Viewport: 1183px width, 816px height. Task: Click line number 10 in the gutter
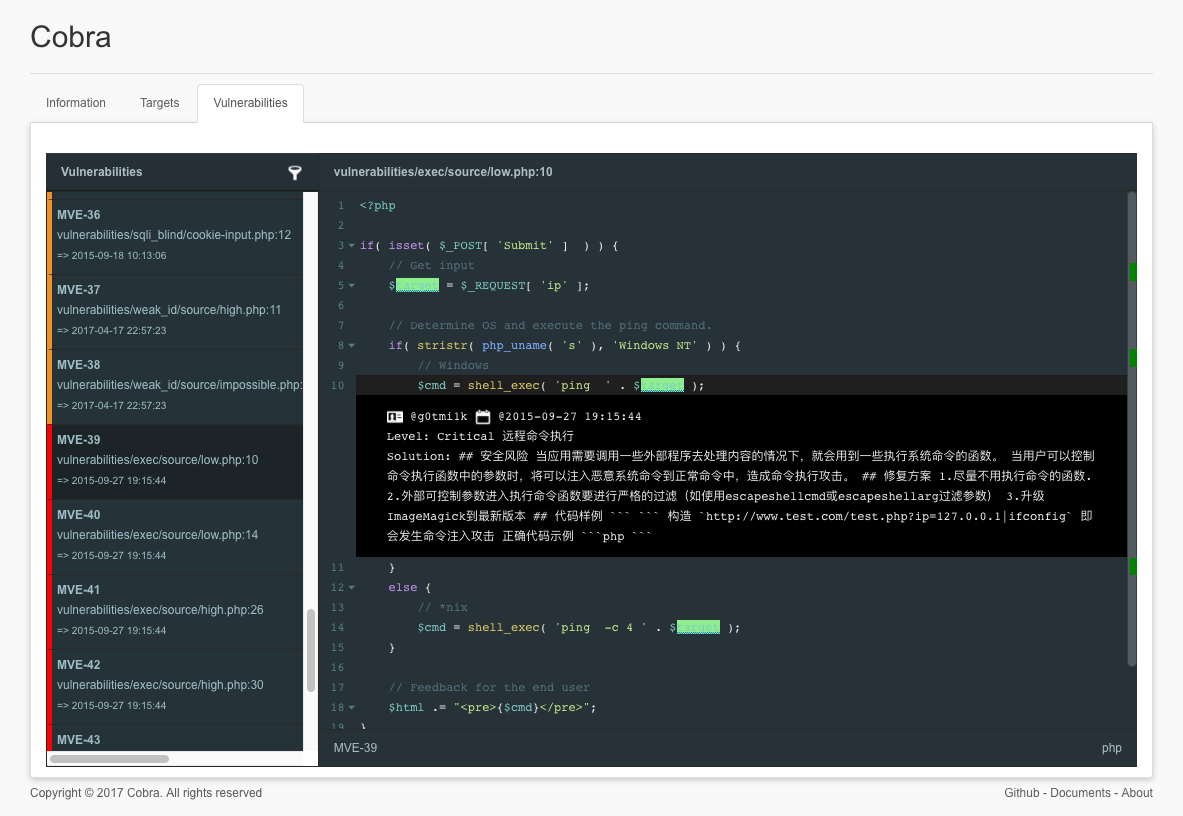pyautogui.click(x=337, y=385)
